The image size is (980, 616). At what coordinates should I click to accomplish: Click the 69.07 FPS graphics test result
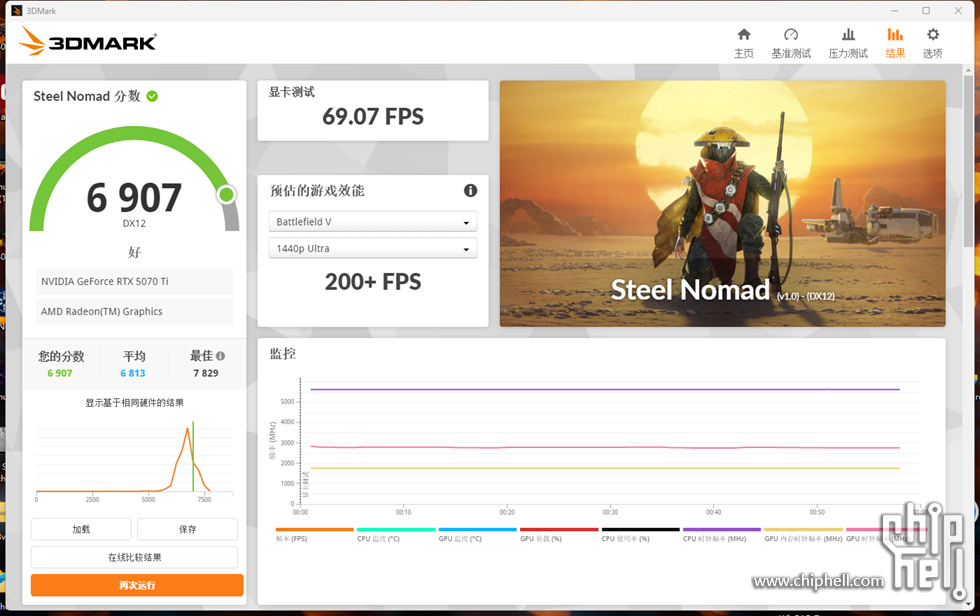pyautogui.click(x=372, y=117)
